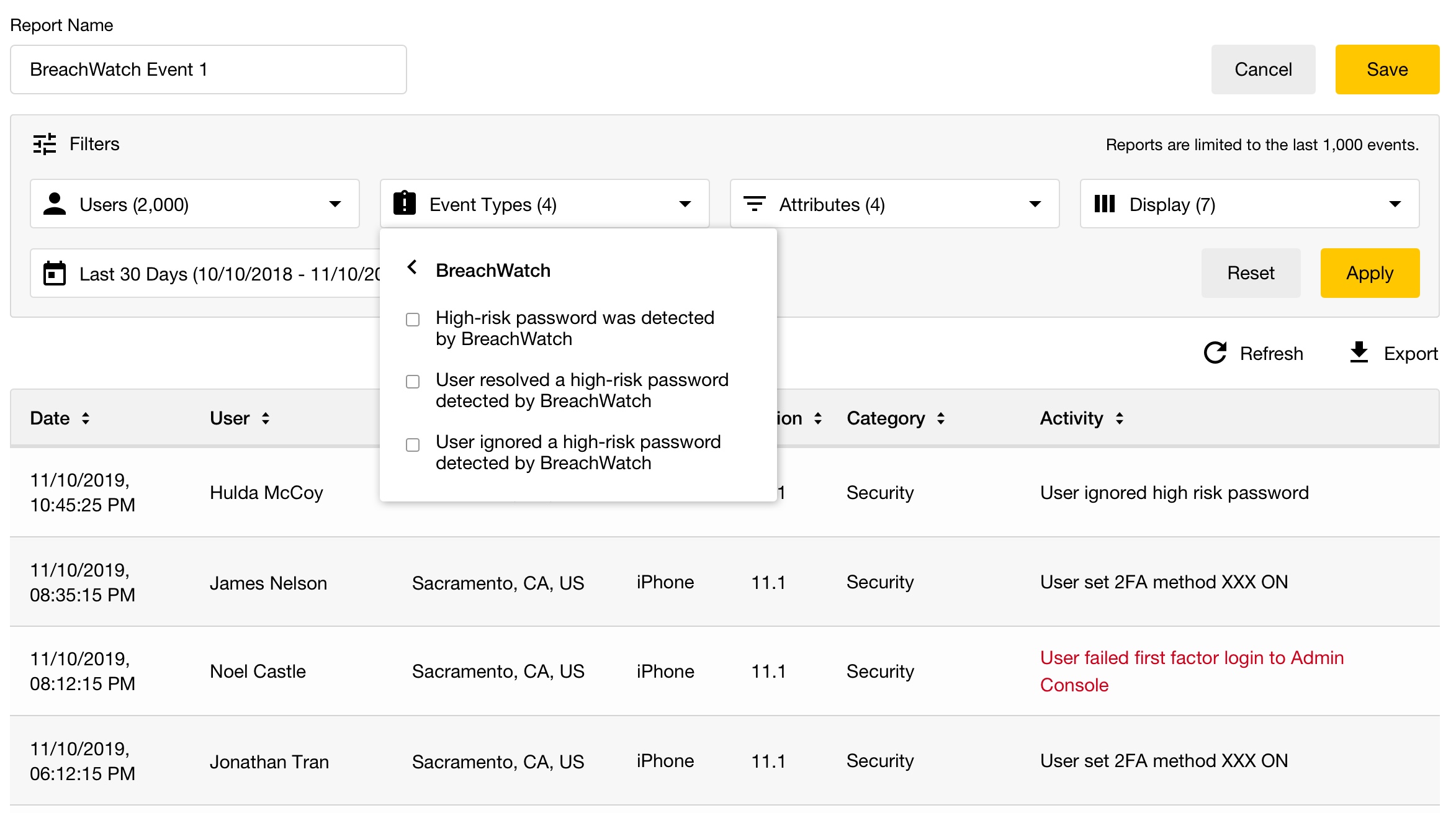Viewport: 1456px width, 813px height.
Task: Click date 11/10/2019, 08:12:15 PM
Action: [83, 672]
